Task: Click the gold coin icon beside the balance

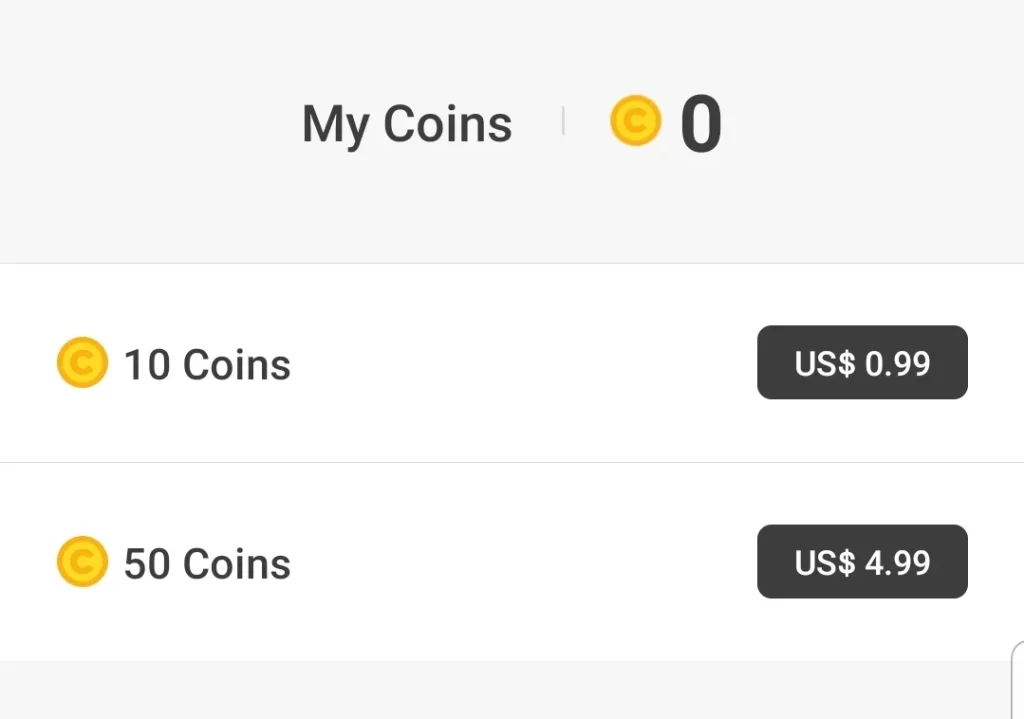Action: point(635,121)
